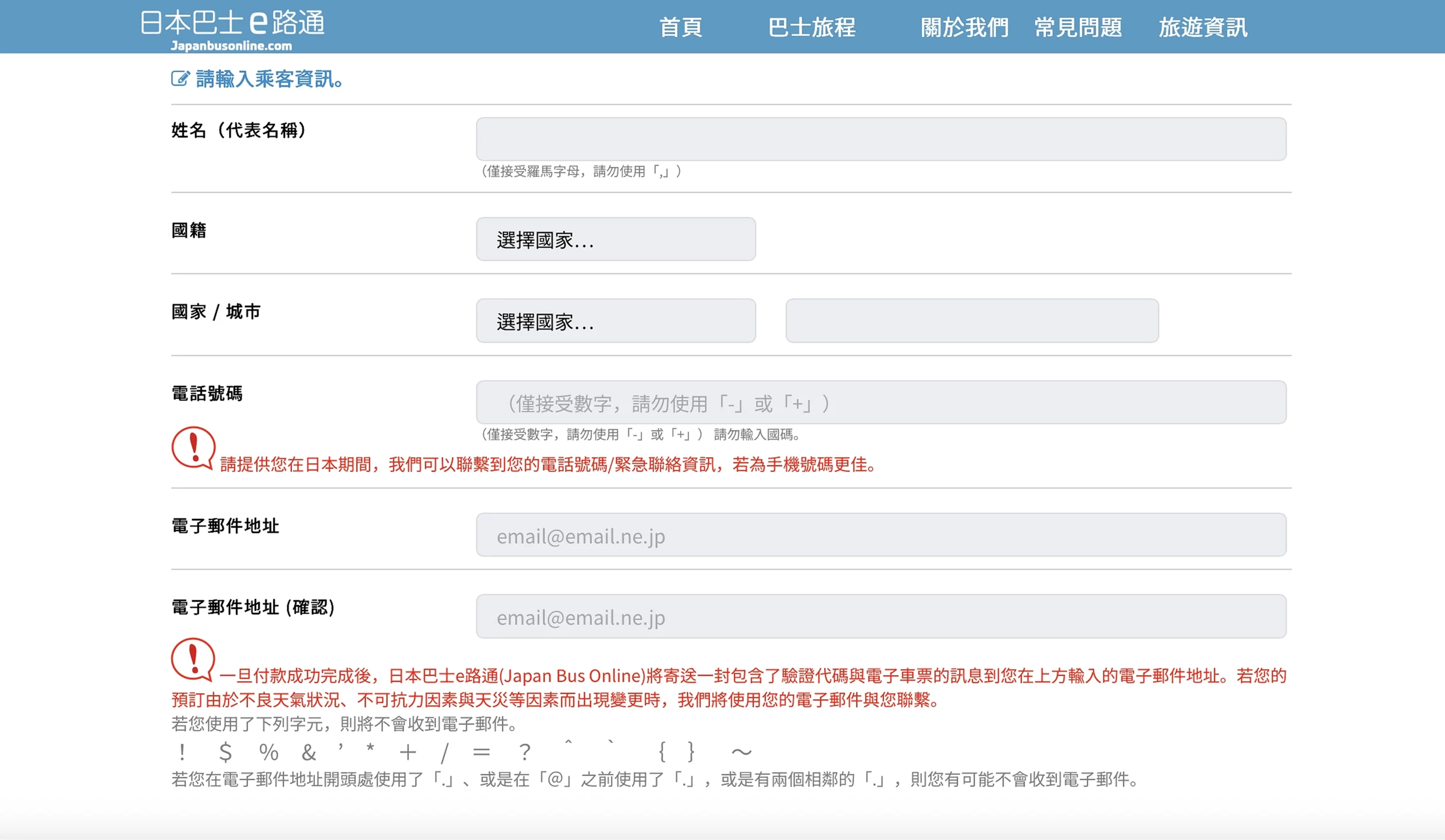
Task: Click the 日本巴士e路通 site logo
Action: pyautogui.click(x=233, y=30)
